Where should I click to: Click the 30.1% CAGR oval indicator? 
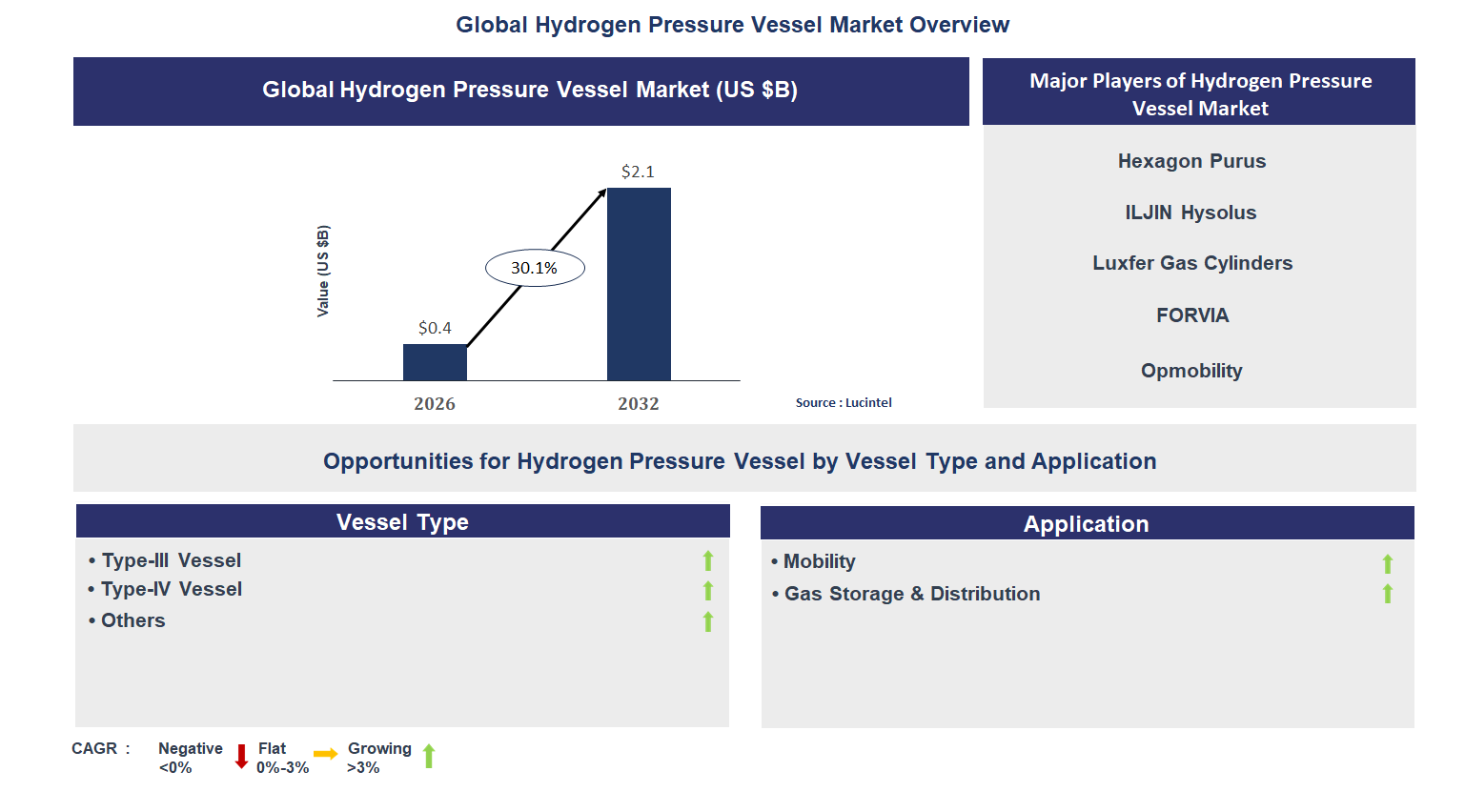(x=535, y=268)
